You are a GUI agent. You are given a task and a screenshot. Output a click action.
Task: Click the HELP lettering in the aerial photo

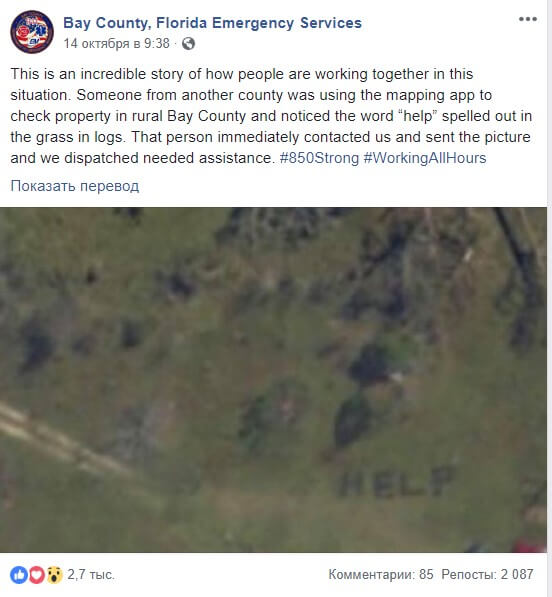[x=397, y=482]
